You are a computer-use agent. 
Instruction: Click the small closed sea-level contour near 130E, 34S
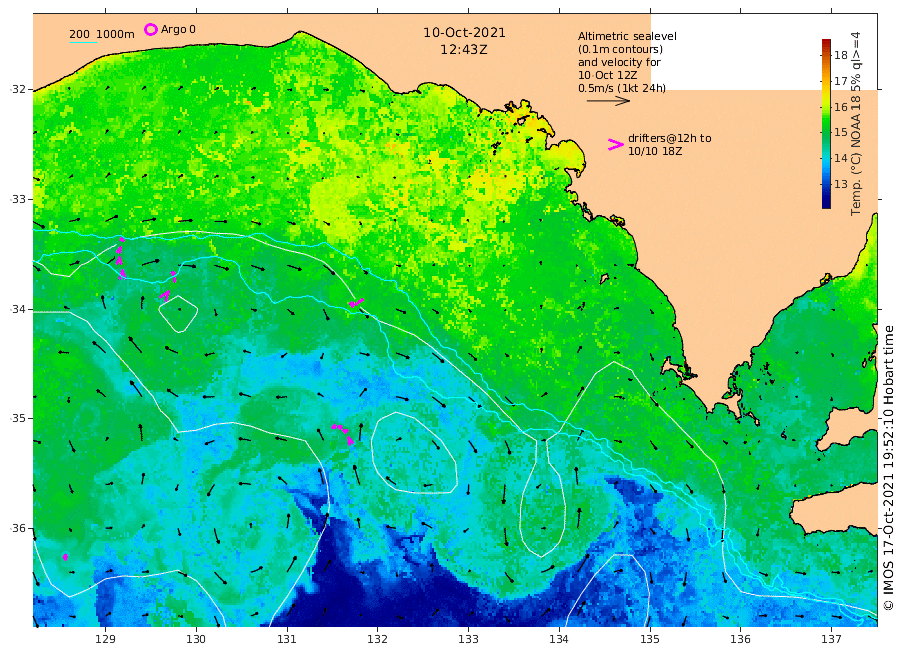tap(178, 314)
